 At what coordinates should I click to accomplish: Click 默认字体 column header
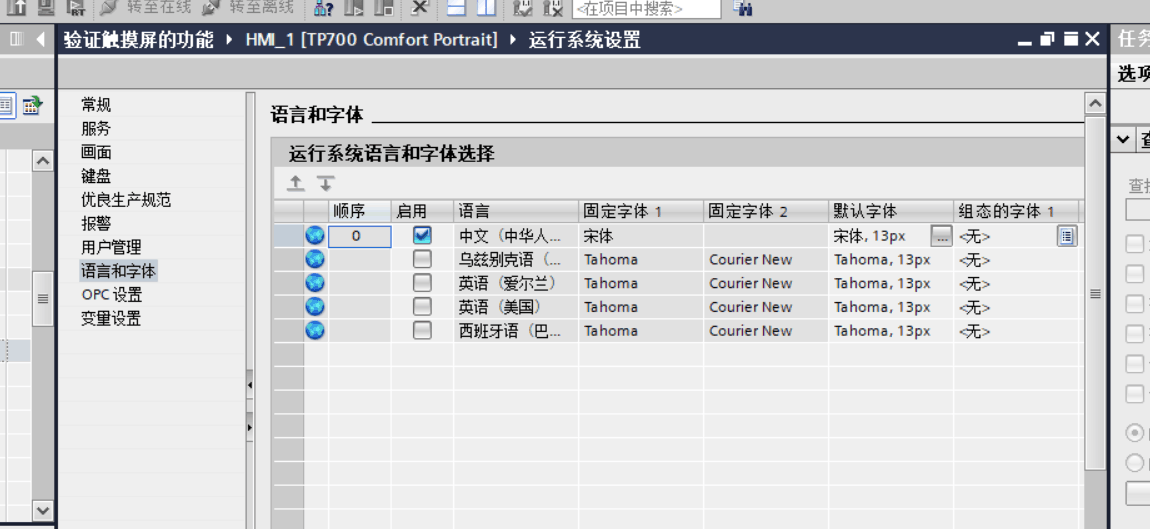click(x=890, y=211)
